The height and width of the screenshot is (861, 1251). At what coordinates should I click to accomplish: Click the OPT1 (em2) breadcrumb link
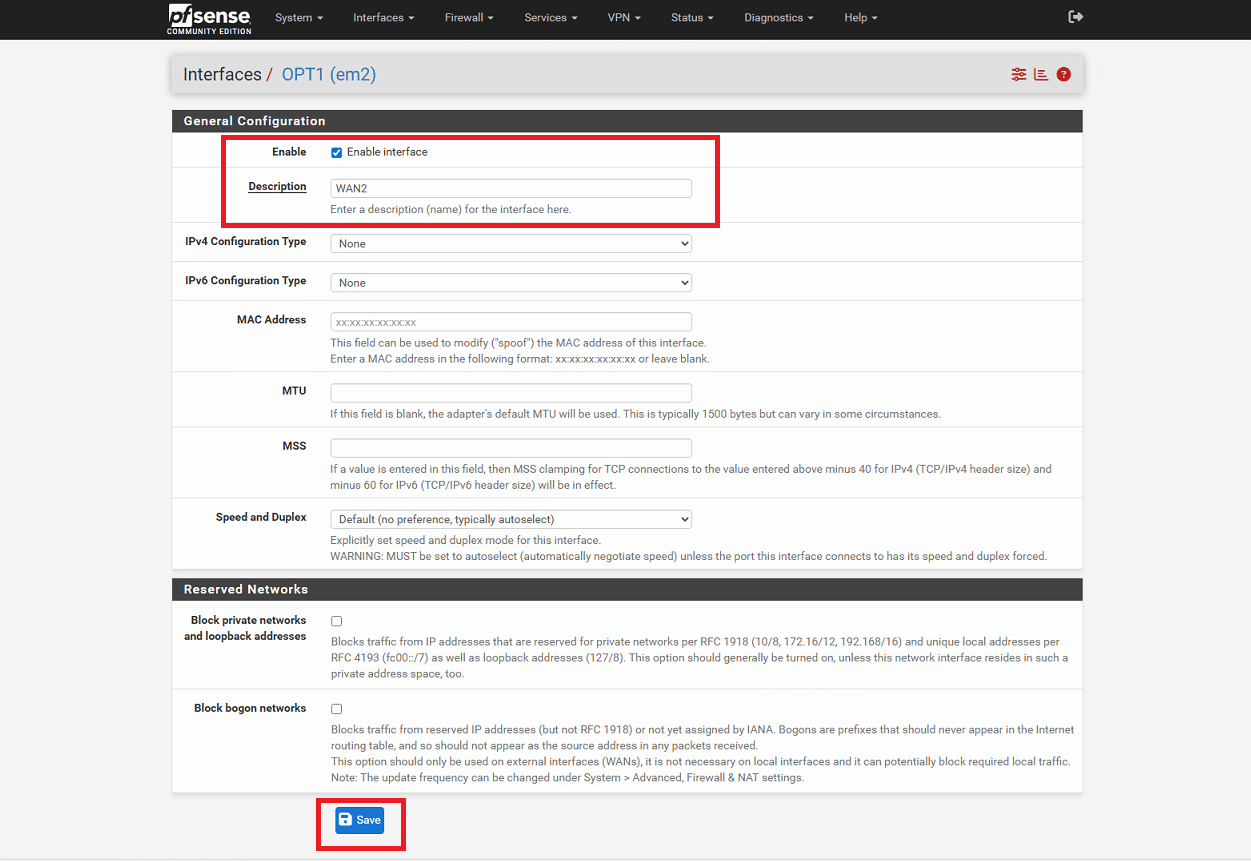(x=328, y=75)
